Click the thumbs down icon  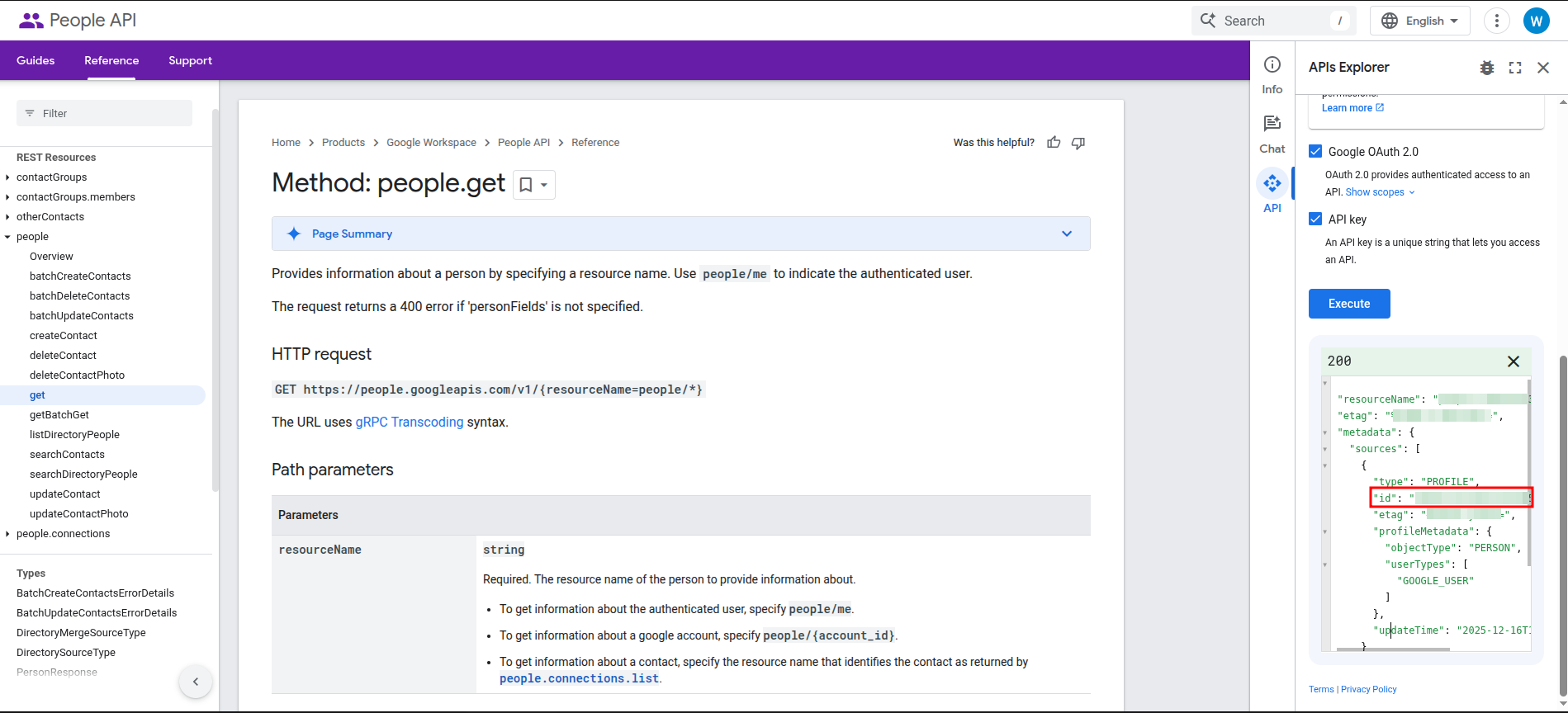[1078, 143]
